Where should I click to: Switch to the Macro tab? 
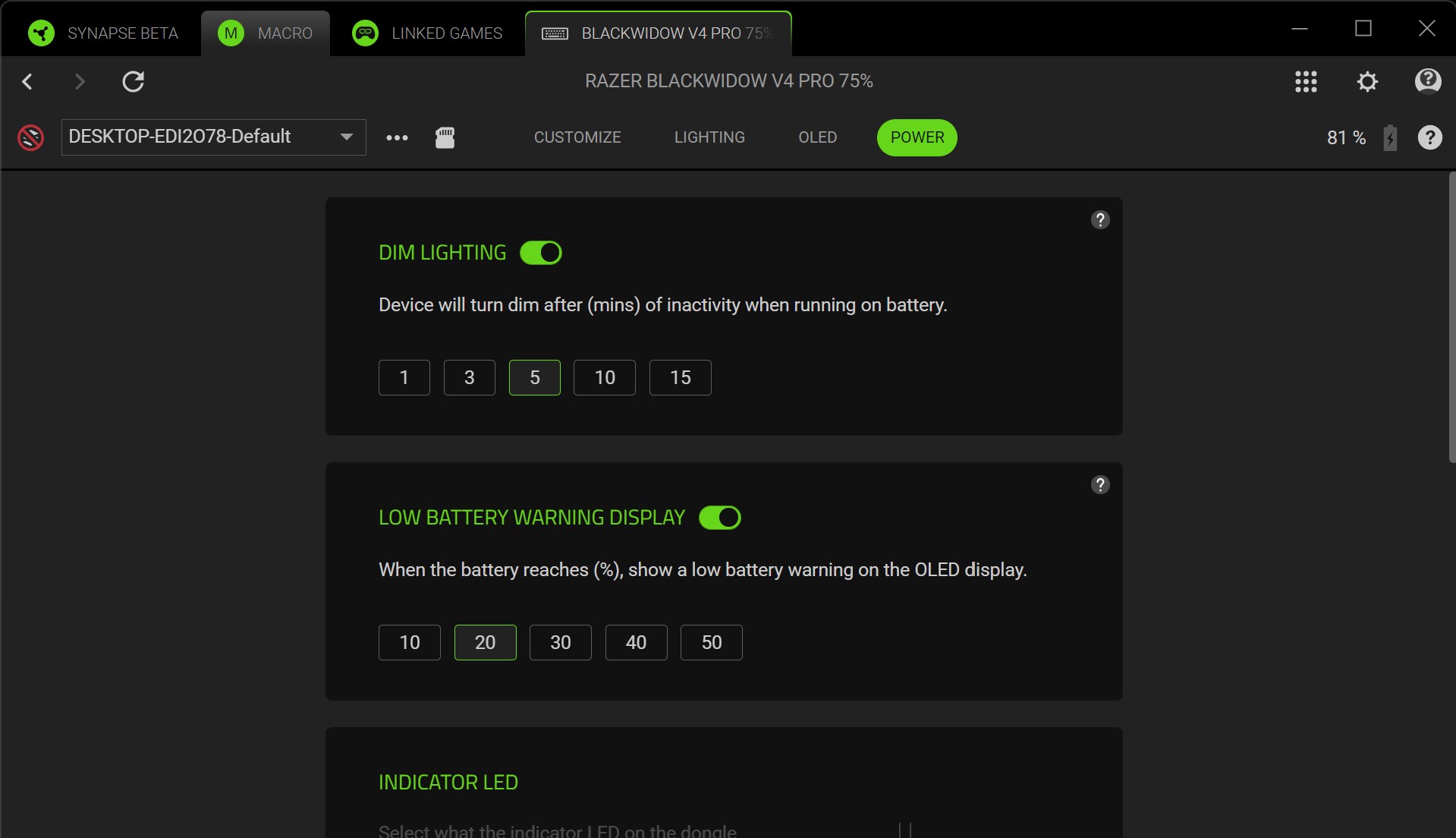coord(266,33)
